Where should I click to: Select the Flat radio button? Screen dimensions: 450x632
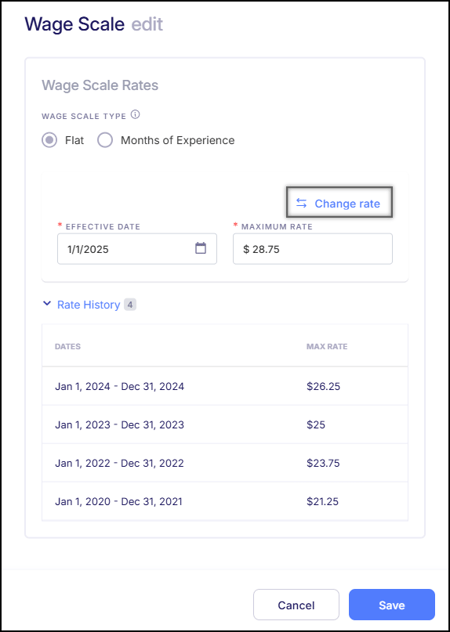[49, 140]
